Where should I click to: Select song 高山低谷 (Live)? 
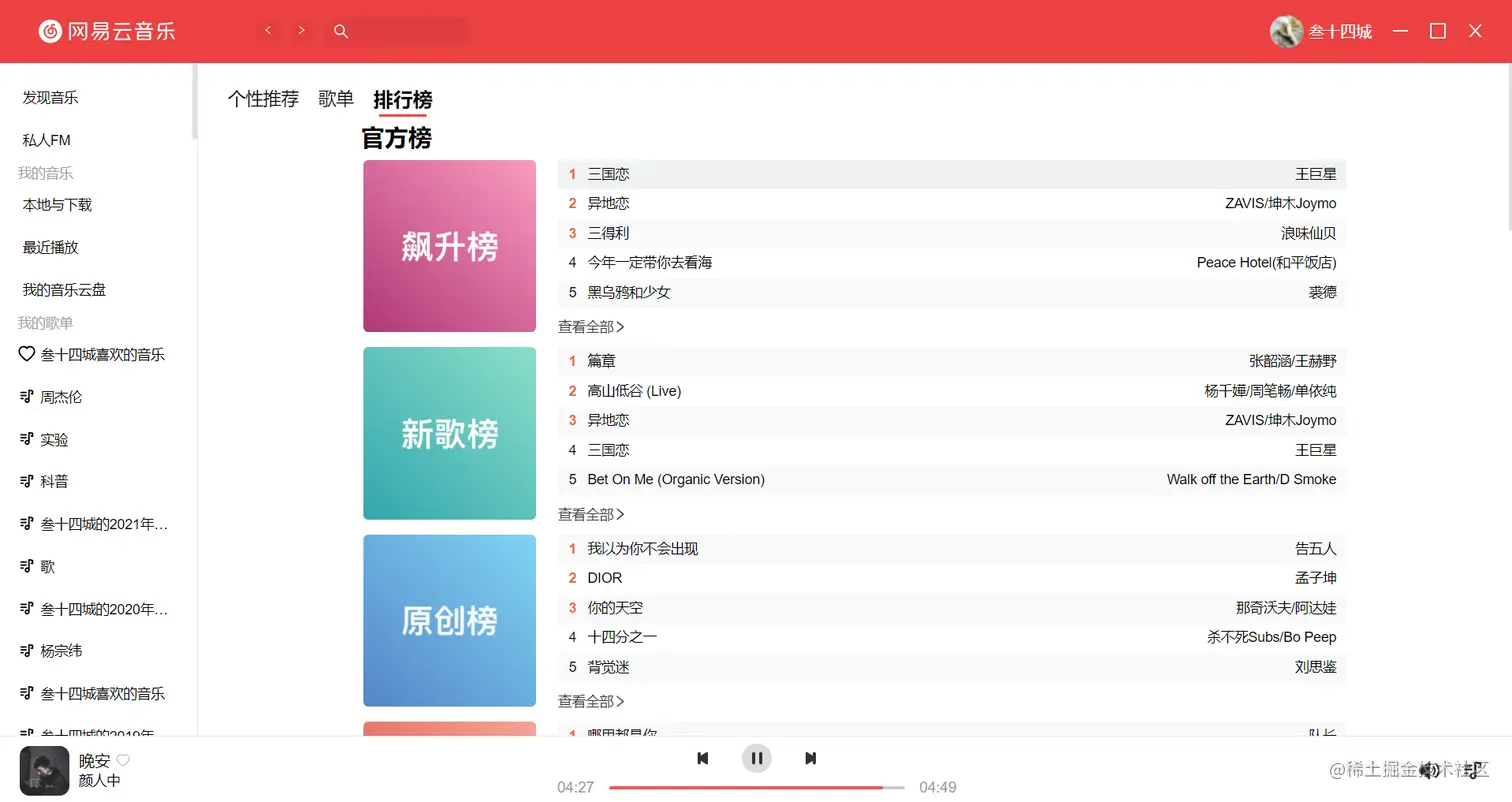[x=634, y=390]
